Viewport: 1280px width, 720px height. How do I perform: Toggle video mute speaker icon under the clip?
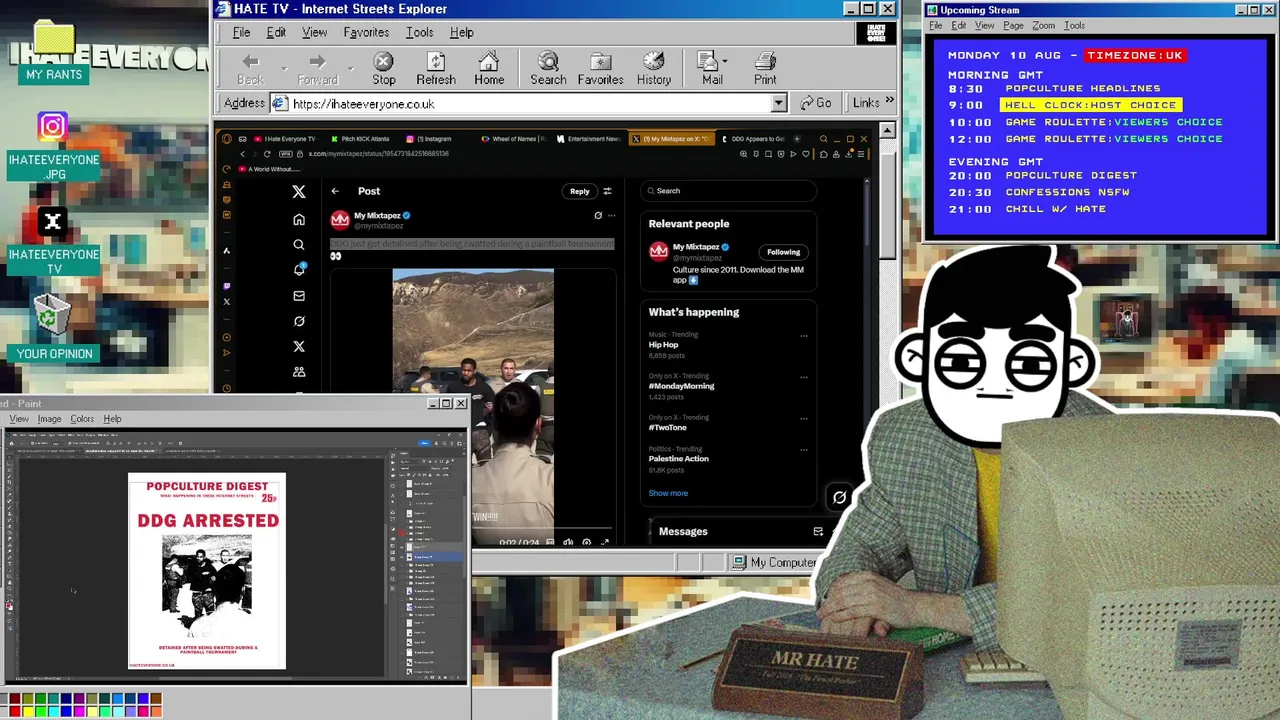click(568, 542)
